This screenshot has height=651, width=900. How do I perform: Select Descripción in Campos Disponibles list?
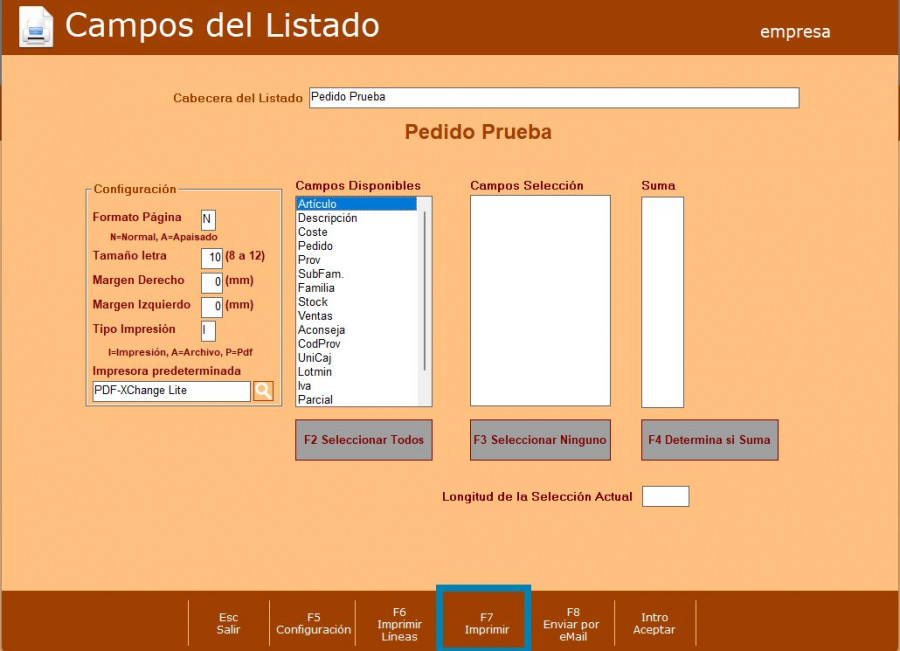pos(327,218)
